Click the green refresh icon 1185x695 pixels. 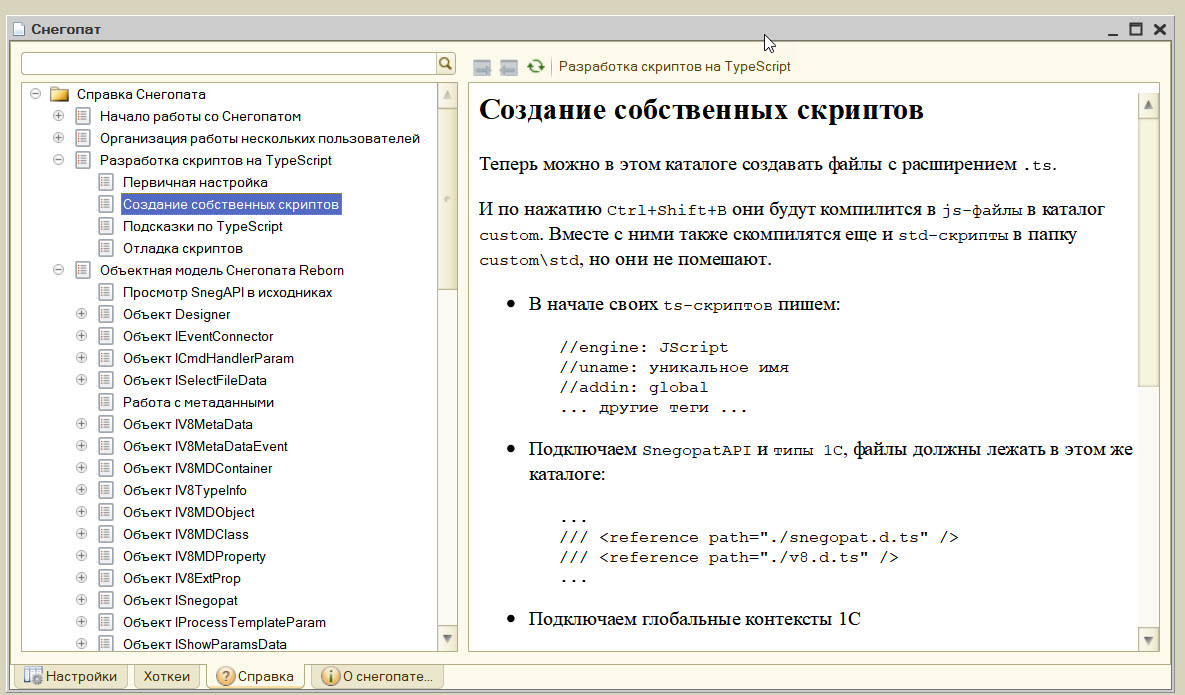(x=536, y=66)
